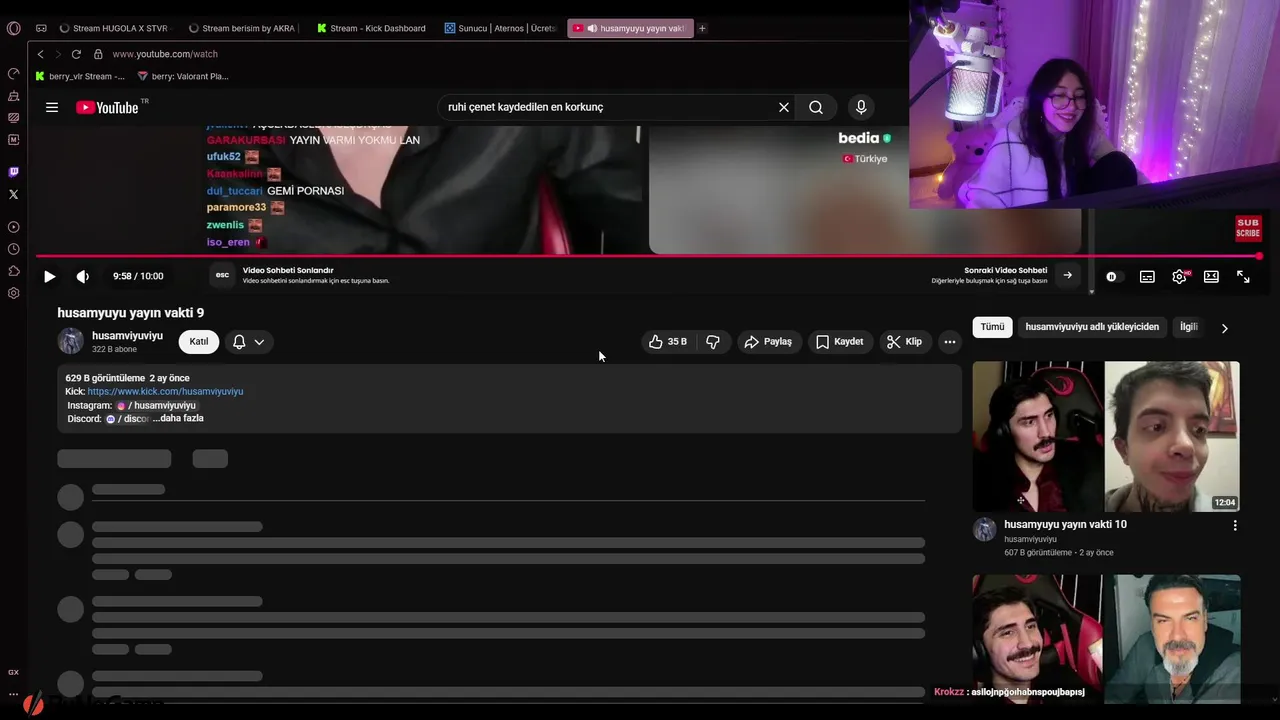The height and width of the screenshot is (720, 1280).
Task: Click the SUBSCRIBE overlay on the video
Action: click(1248, 229)
